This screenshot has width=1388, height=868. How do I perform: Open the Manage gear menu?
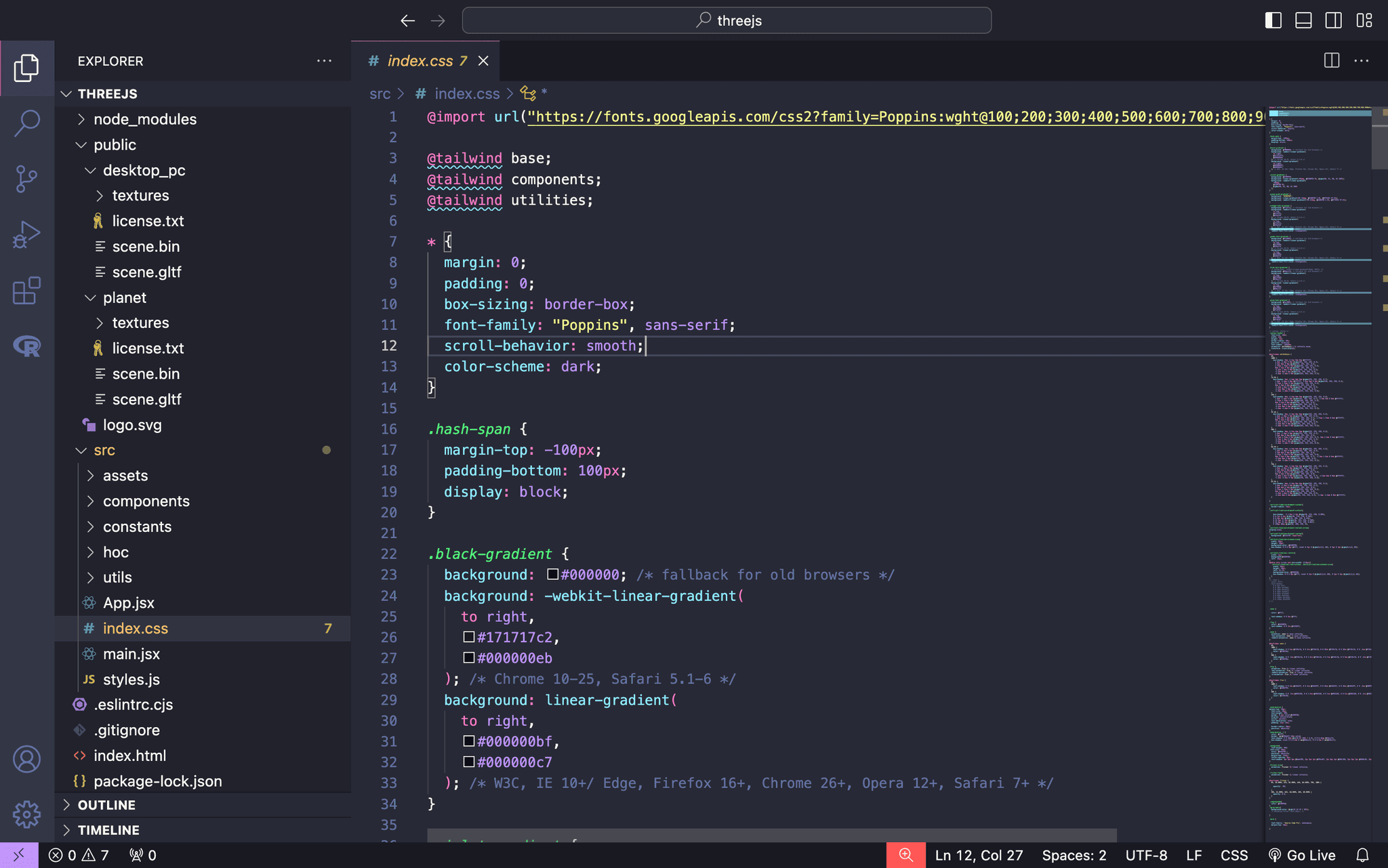[27, 814]
